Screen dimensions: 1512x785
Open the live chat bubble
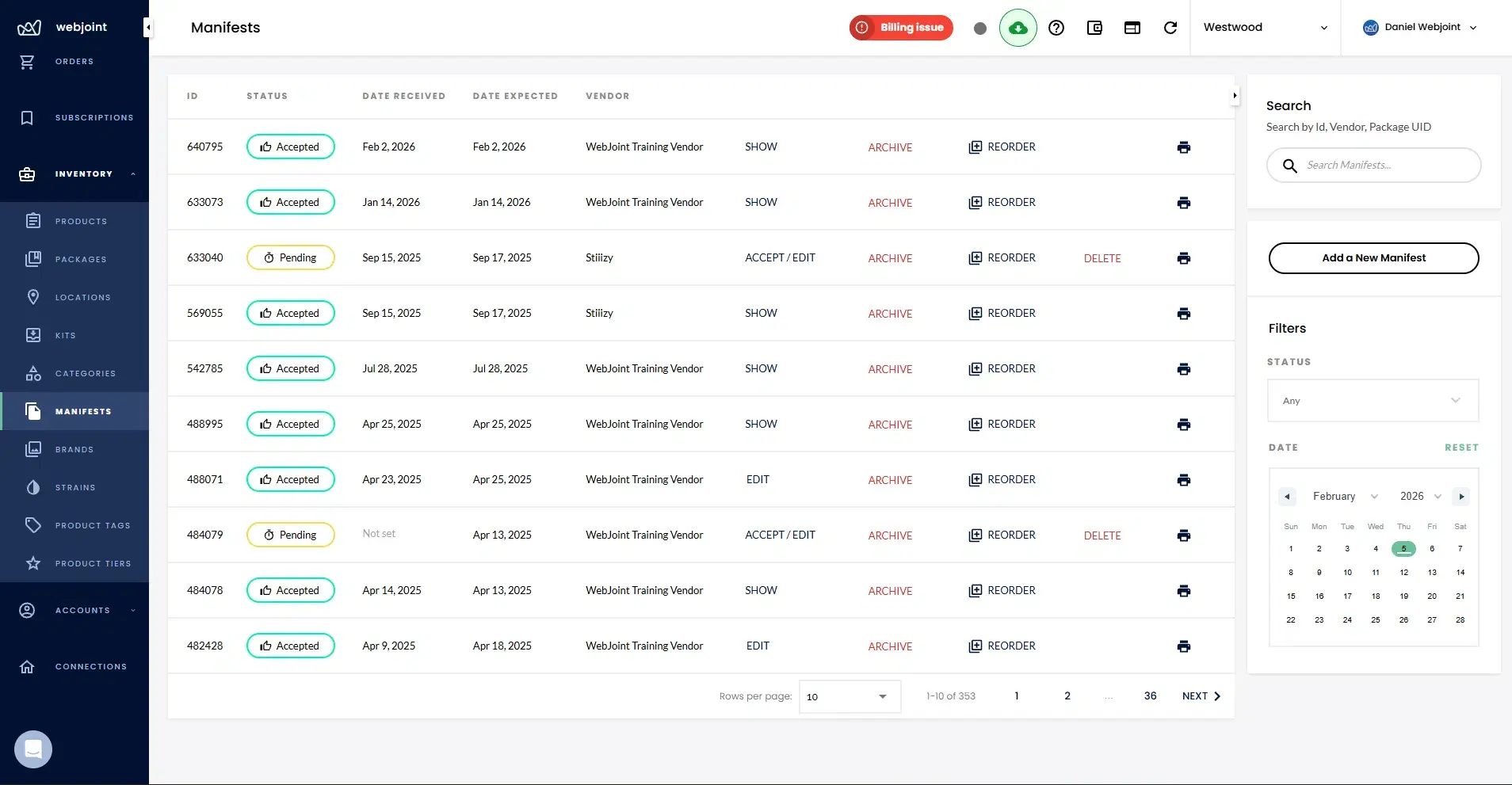[32, 749]
